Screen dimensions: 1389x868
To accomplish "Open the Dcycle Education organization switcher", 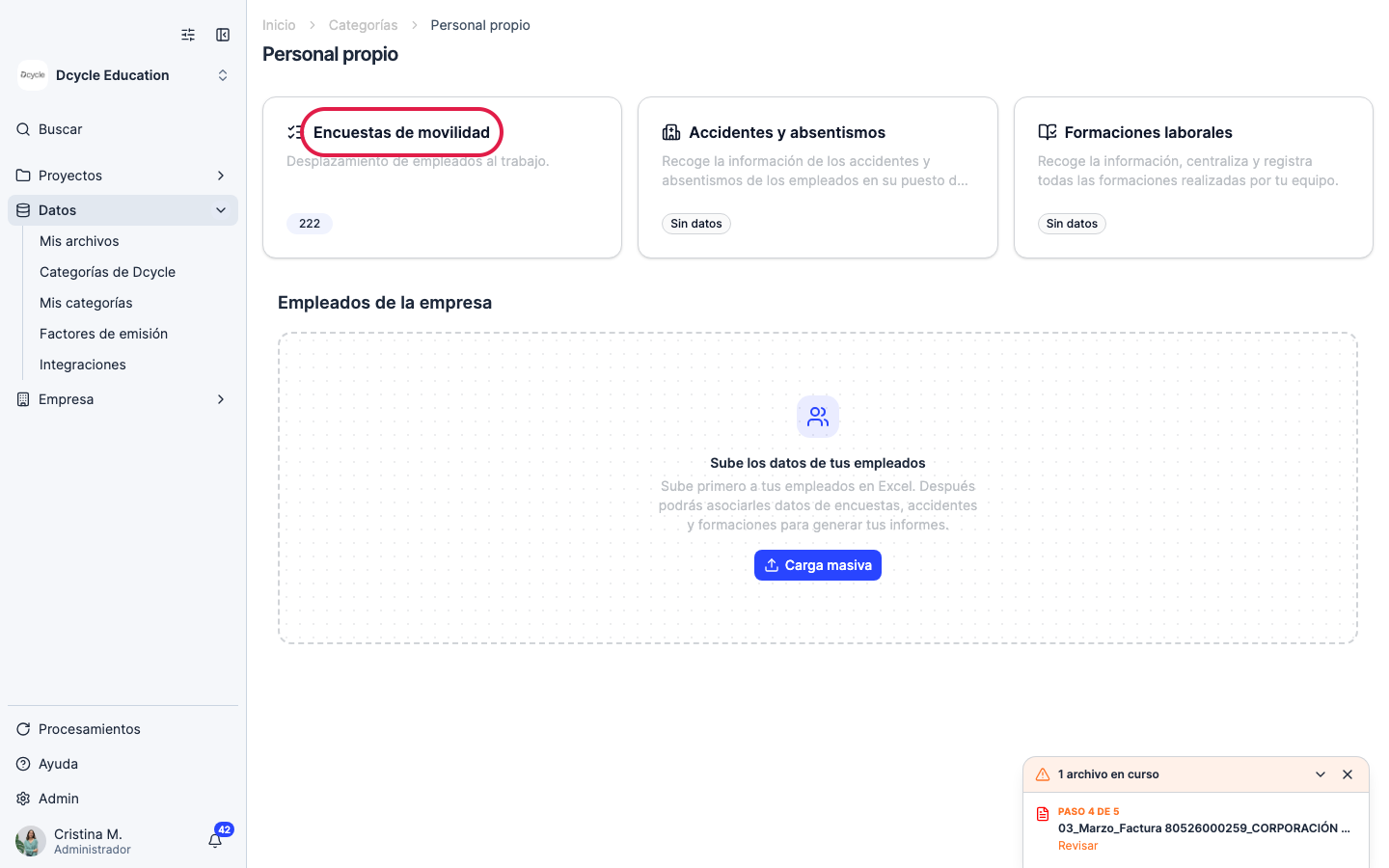I will click(123, 75).
